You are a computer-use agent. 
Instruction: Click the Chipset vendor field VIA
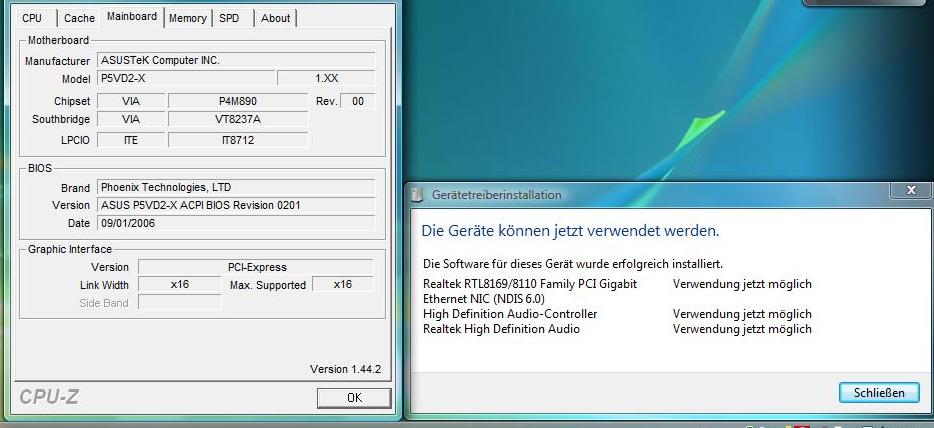pos(131,101)
